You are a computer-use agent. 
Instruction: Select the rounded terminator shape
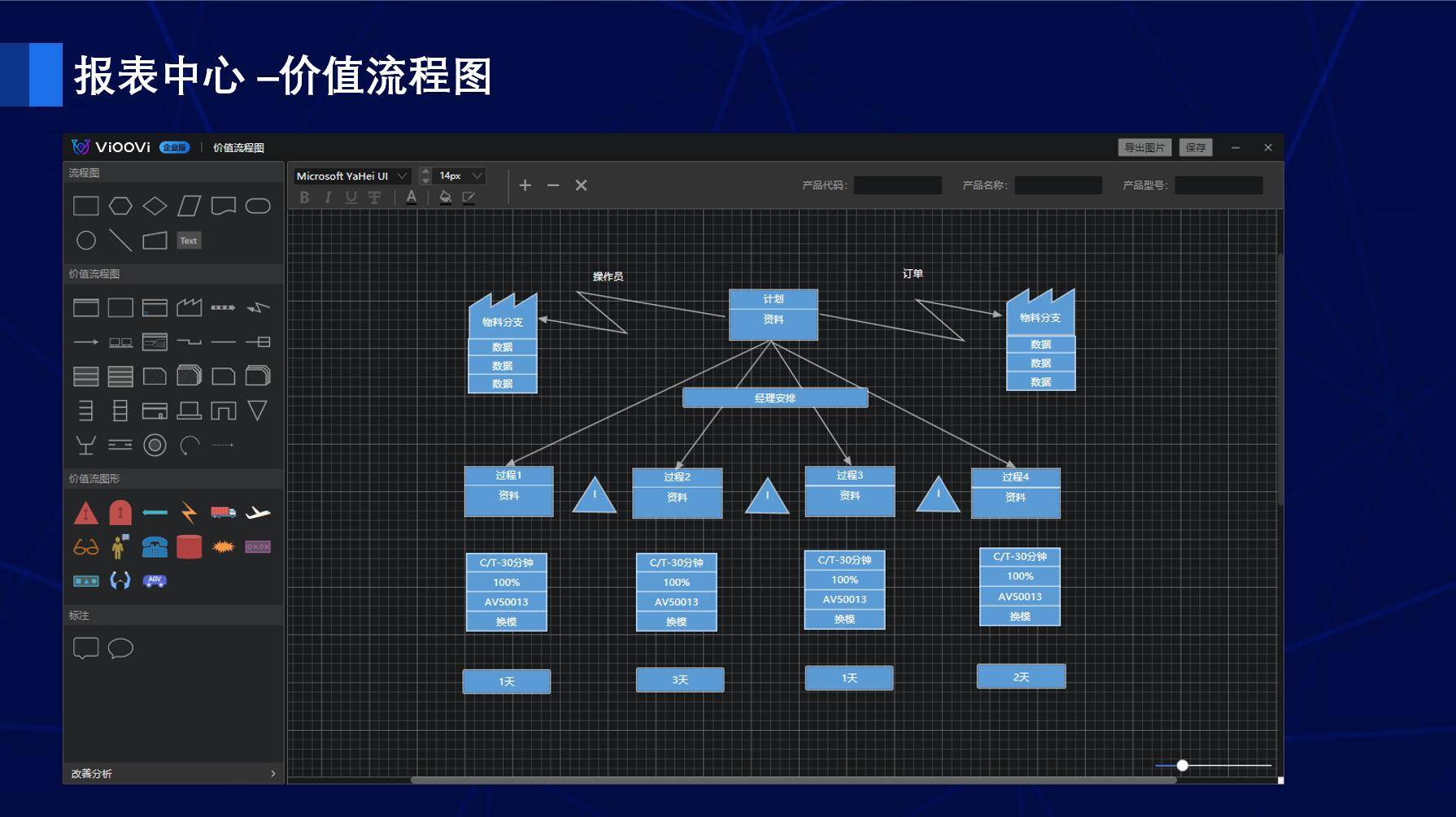[x=258, y=206]
